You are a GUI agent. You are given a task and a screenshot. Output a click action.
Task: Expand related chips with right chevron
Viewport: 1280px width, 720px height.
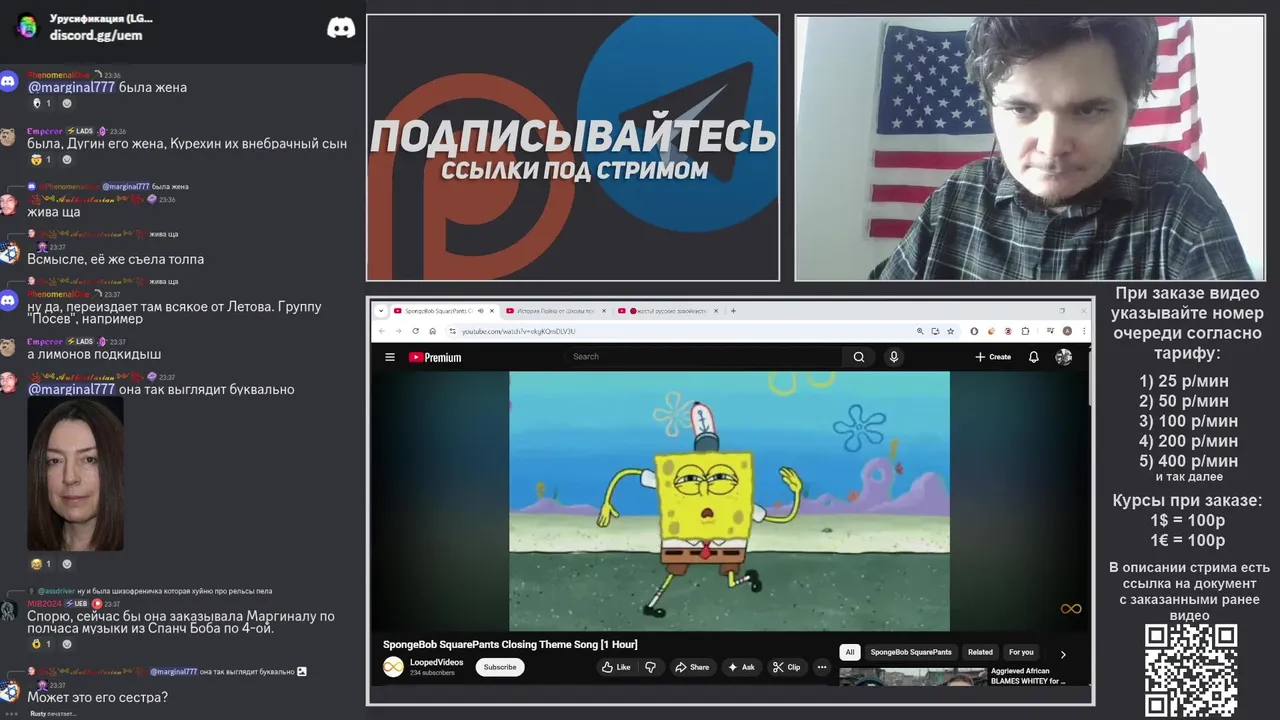tap(1063, 654)
